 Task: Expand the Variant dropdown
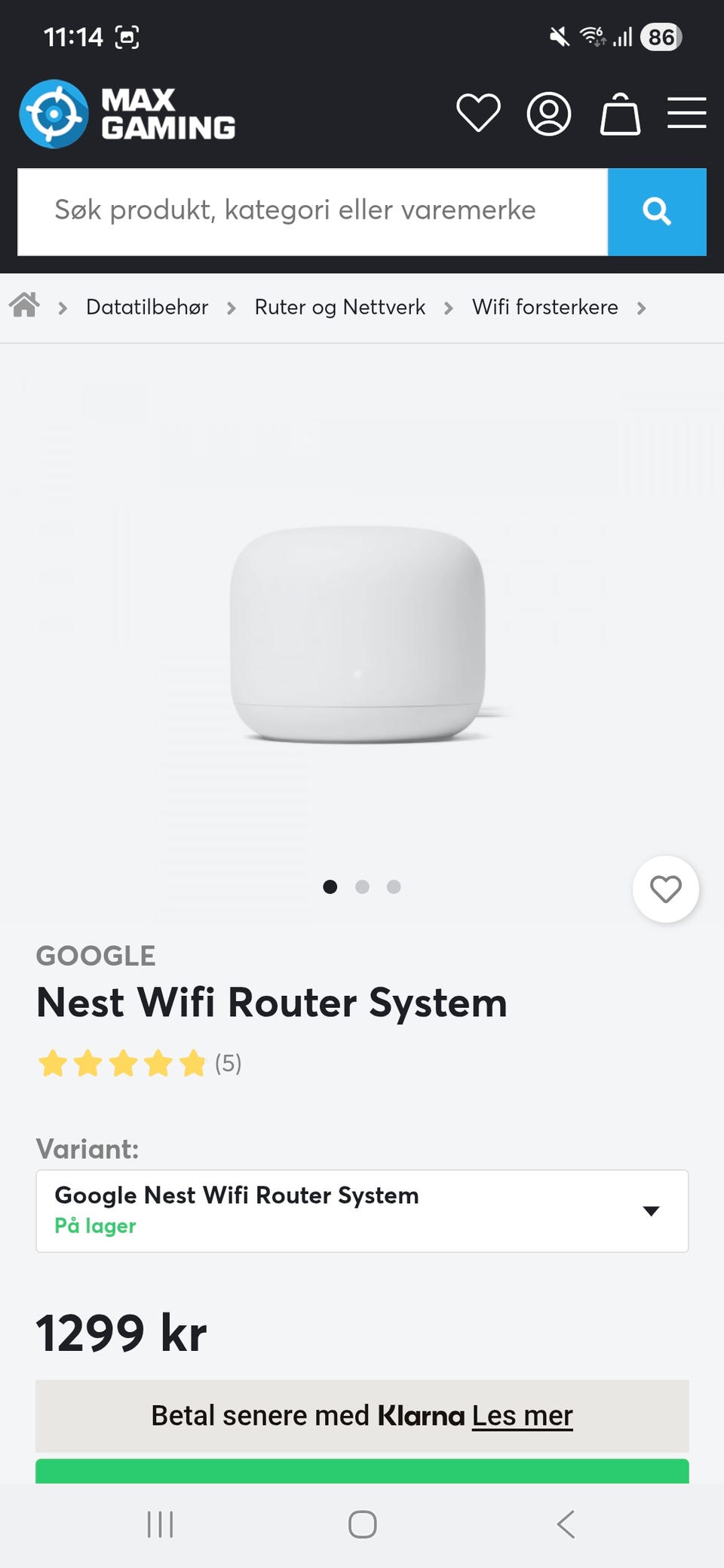(x=362, y=1211)
